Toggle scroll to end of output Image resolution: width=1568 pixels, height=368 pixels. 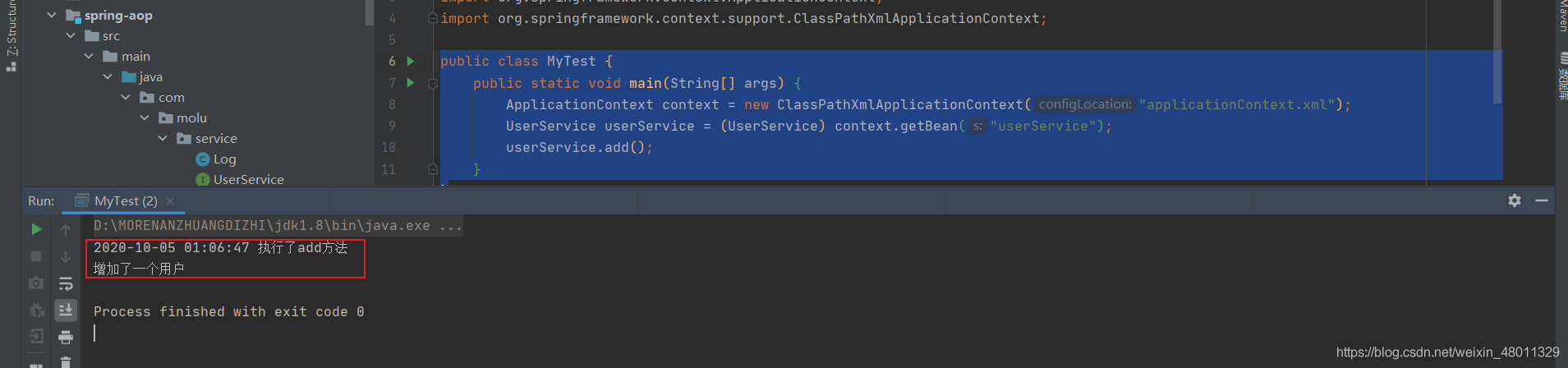(x=66, y=310)
